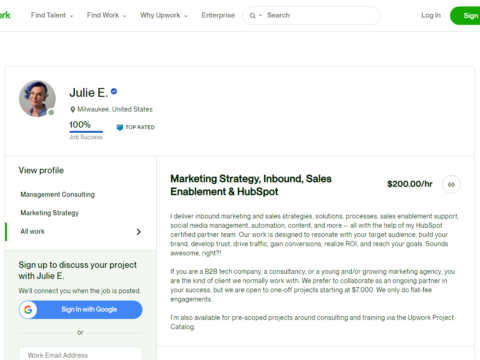The image size is (480, 360).
Task: Open Julie E.'s profile photo
Action: click(37, 99)
